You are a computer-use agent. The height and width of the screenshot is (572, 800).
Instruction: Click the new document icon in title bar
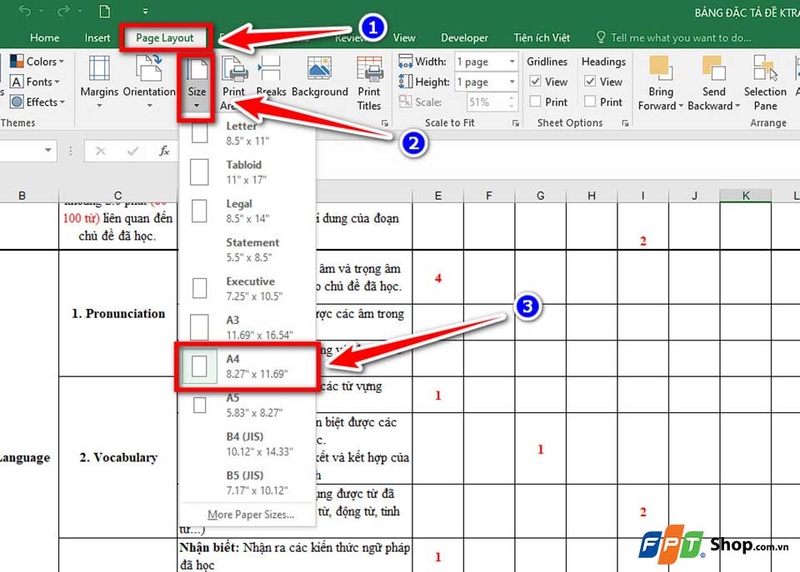tap(105, 11)
